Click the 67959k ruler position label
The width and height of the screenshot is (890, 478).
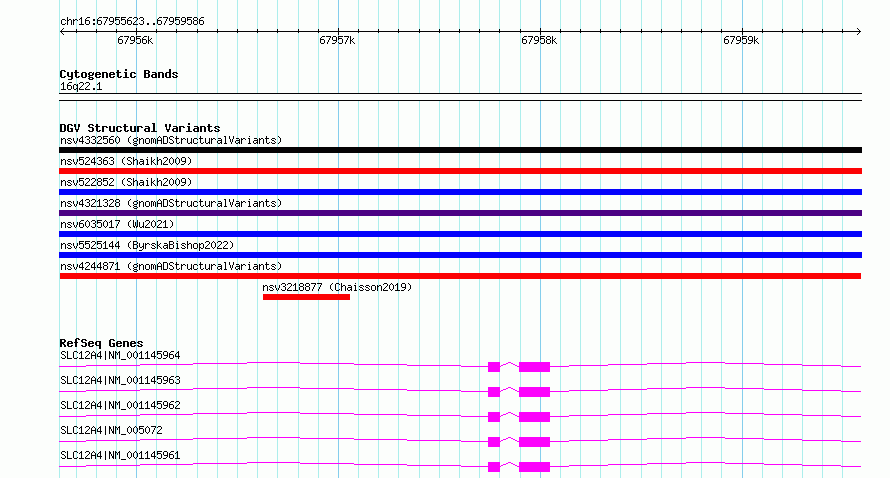741,40
